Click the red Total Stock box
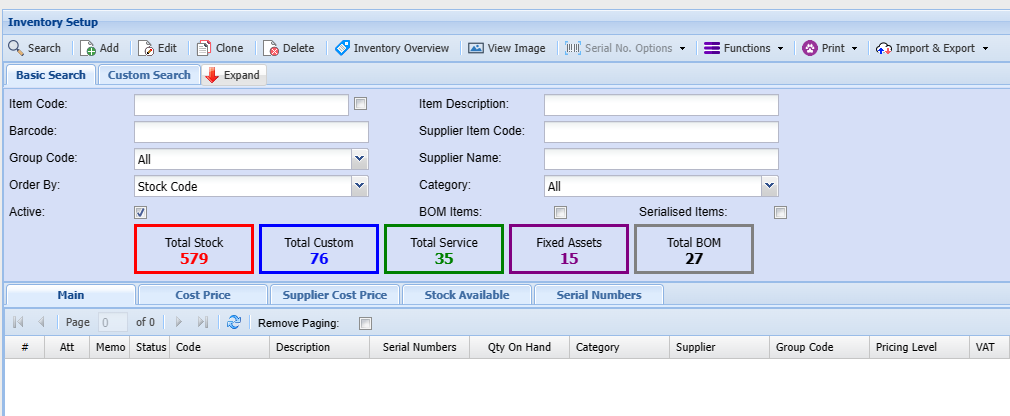Screen dimensions: 1010x416 point(194,249)
